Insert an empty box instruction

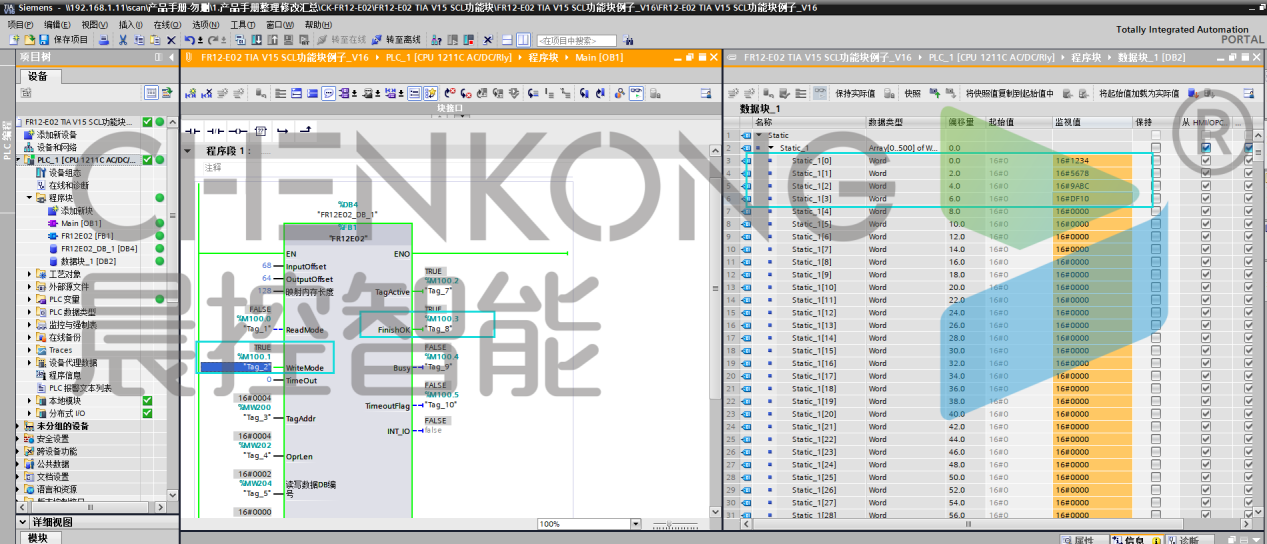coord(260,131)
